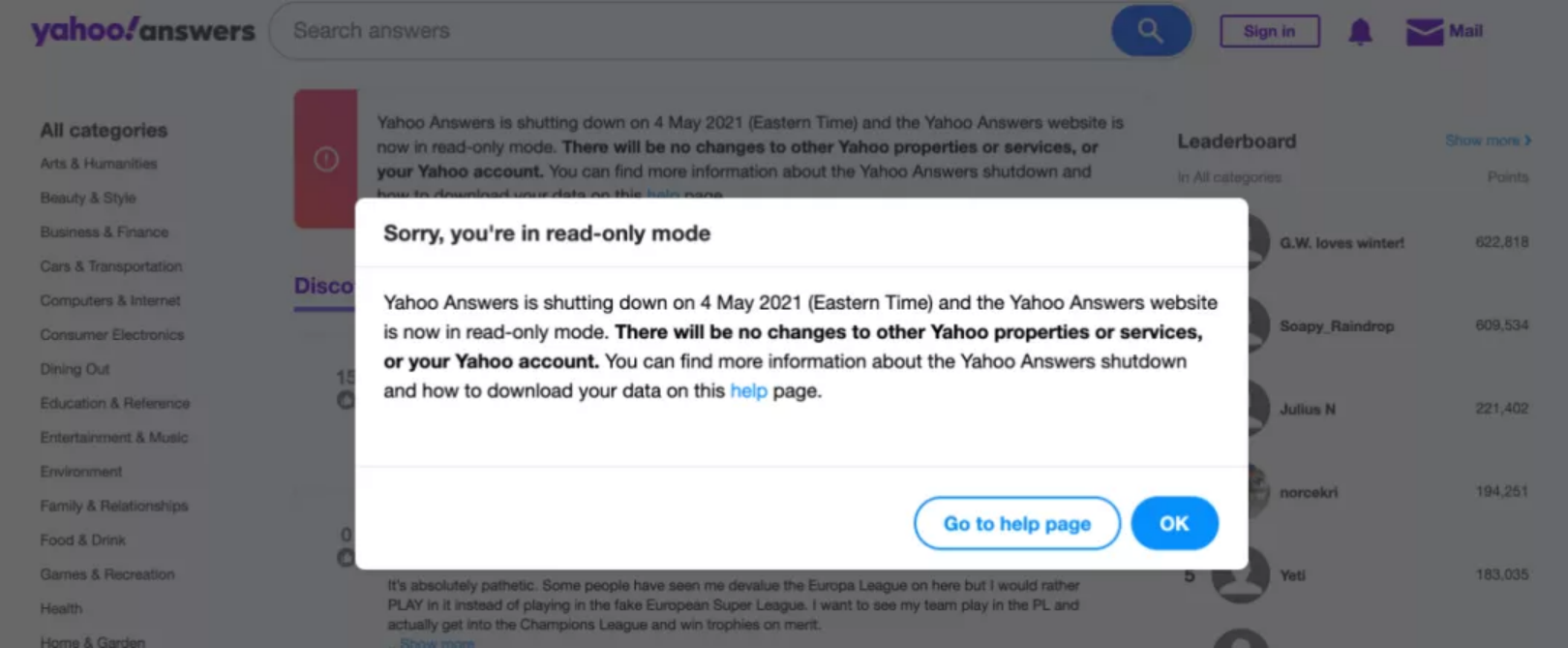Screen dimensions: 1568x648
Task: Click the Yahoo Answers logo
Action: [x=142, y=31]
